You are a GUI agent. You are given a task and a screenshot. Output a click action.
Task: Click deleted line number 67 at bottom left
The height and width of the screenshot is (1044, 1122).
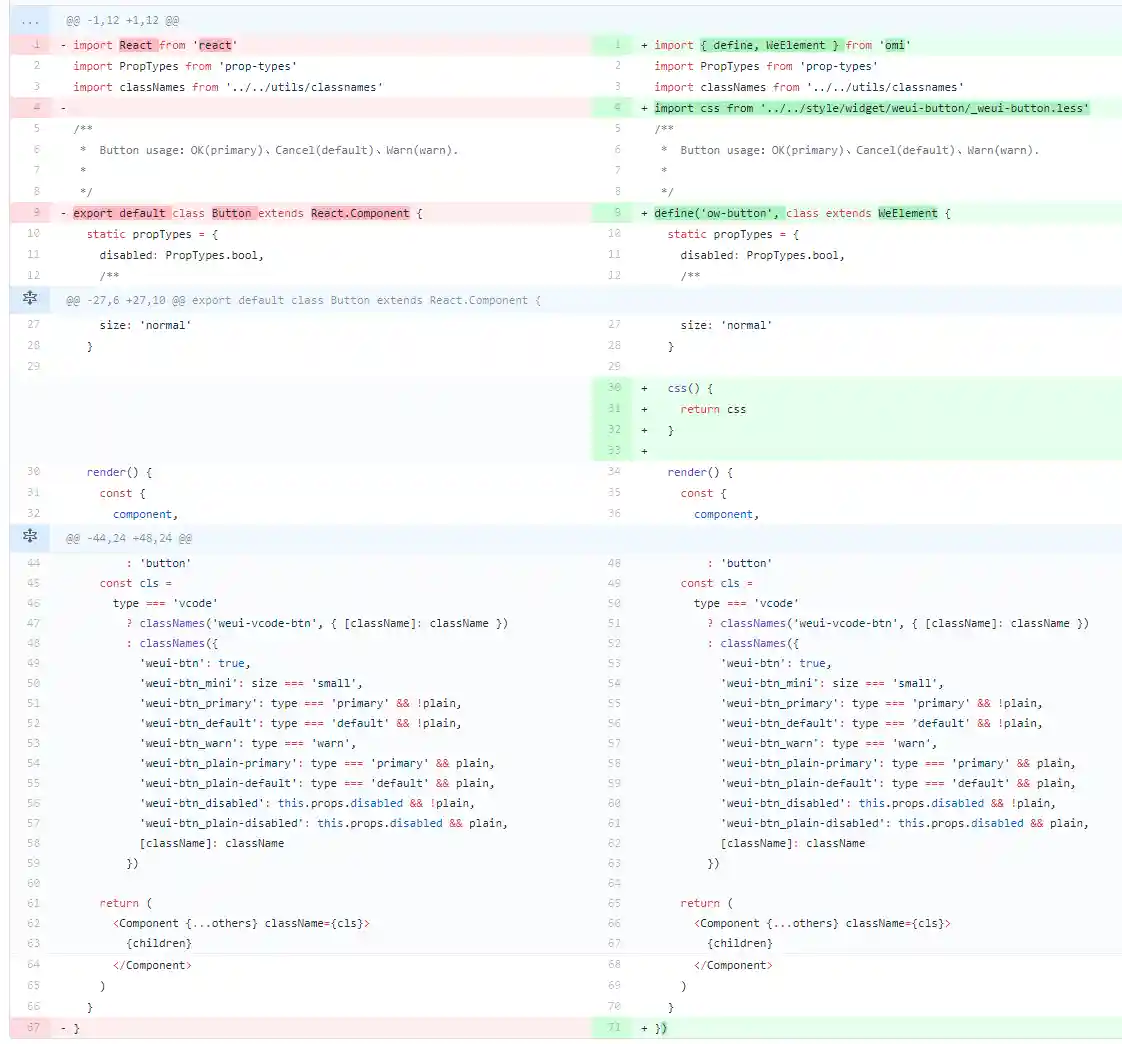pyautogui.click(x=35, y=1028)
